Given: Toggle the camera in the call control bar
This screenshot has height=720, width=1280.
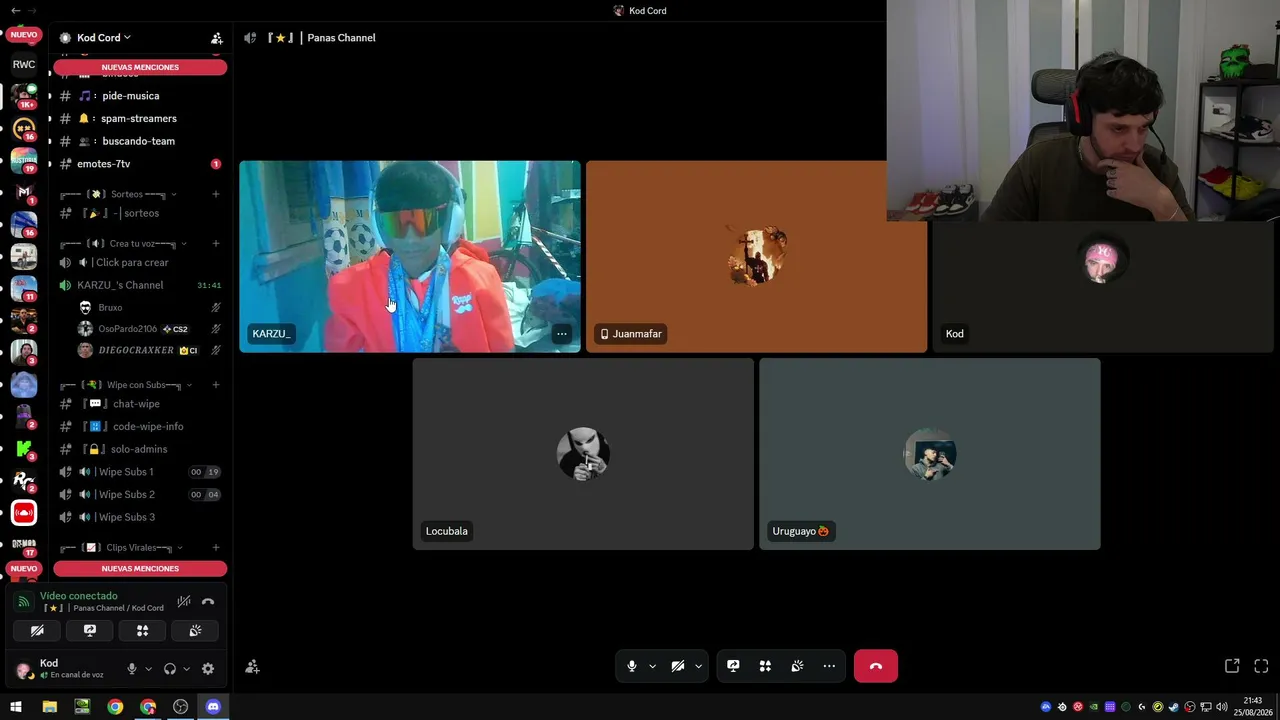Looking at the screenshot, I should click(x=677, y=666).
